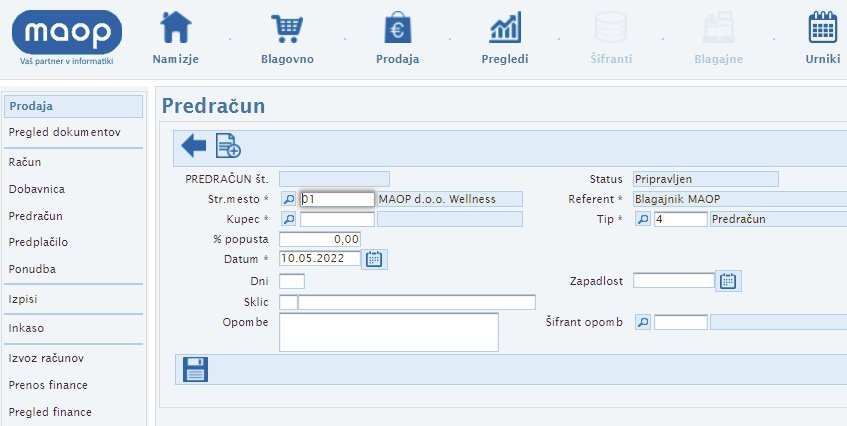Screen dimensions: 847x426
Task: Open Šifrant opomb lookup search icon
Action: point(643,322)
